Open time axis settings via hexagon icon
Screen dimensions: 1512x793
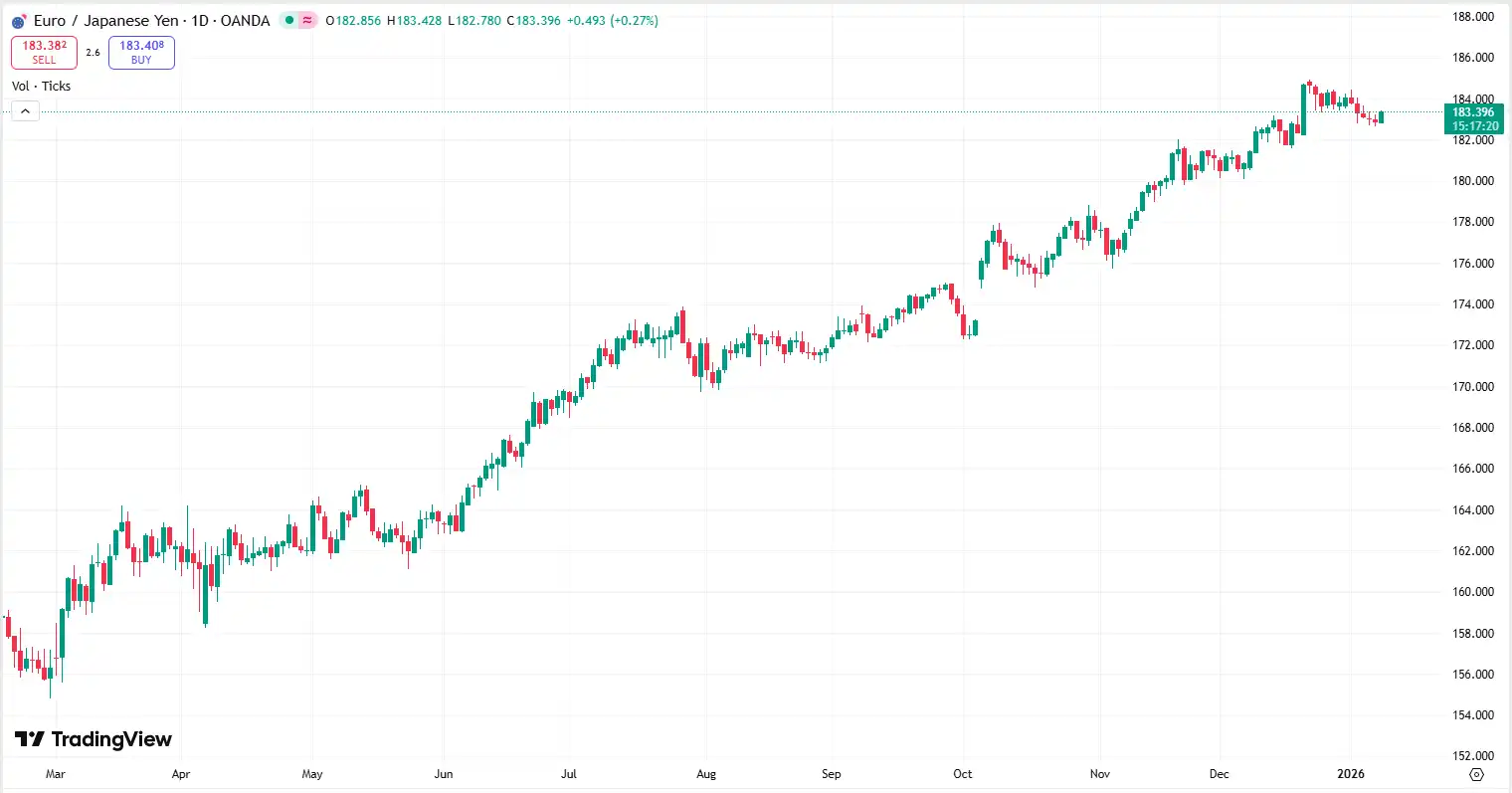(1476, 773)
